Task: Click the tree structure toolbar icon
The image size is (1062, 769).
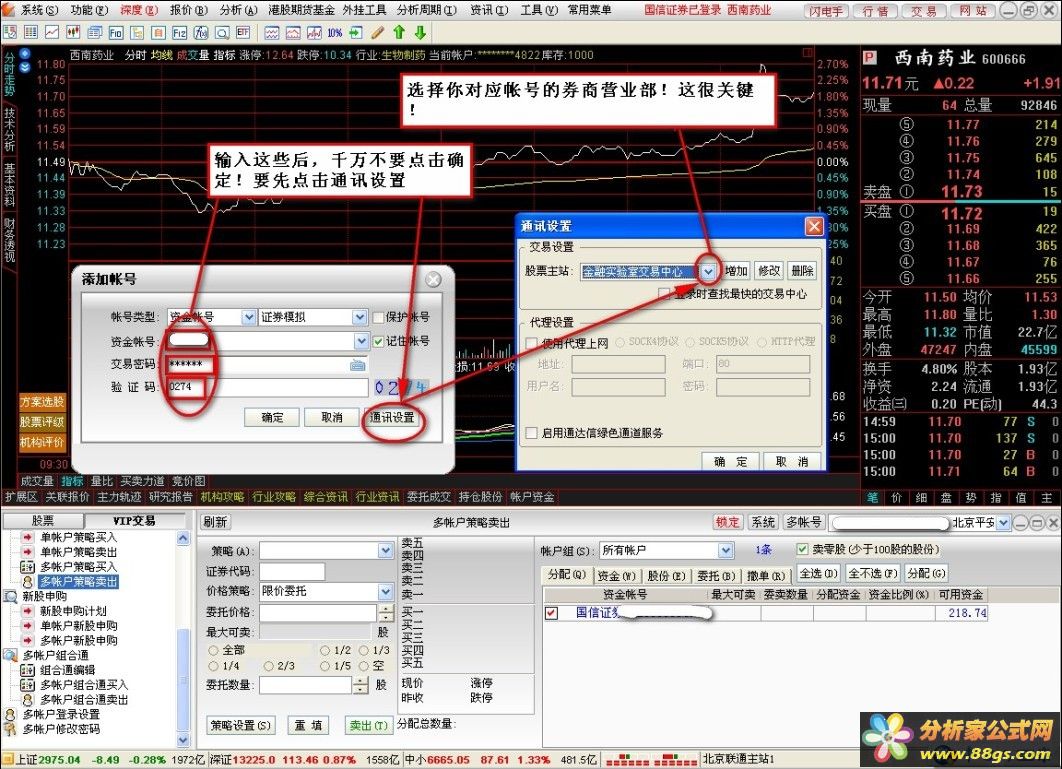Action: pos(137,32)
